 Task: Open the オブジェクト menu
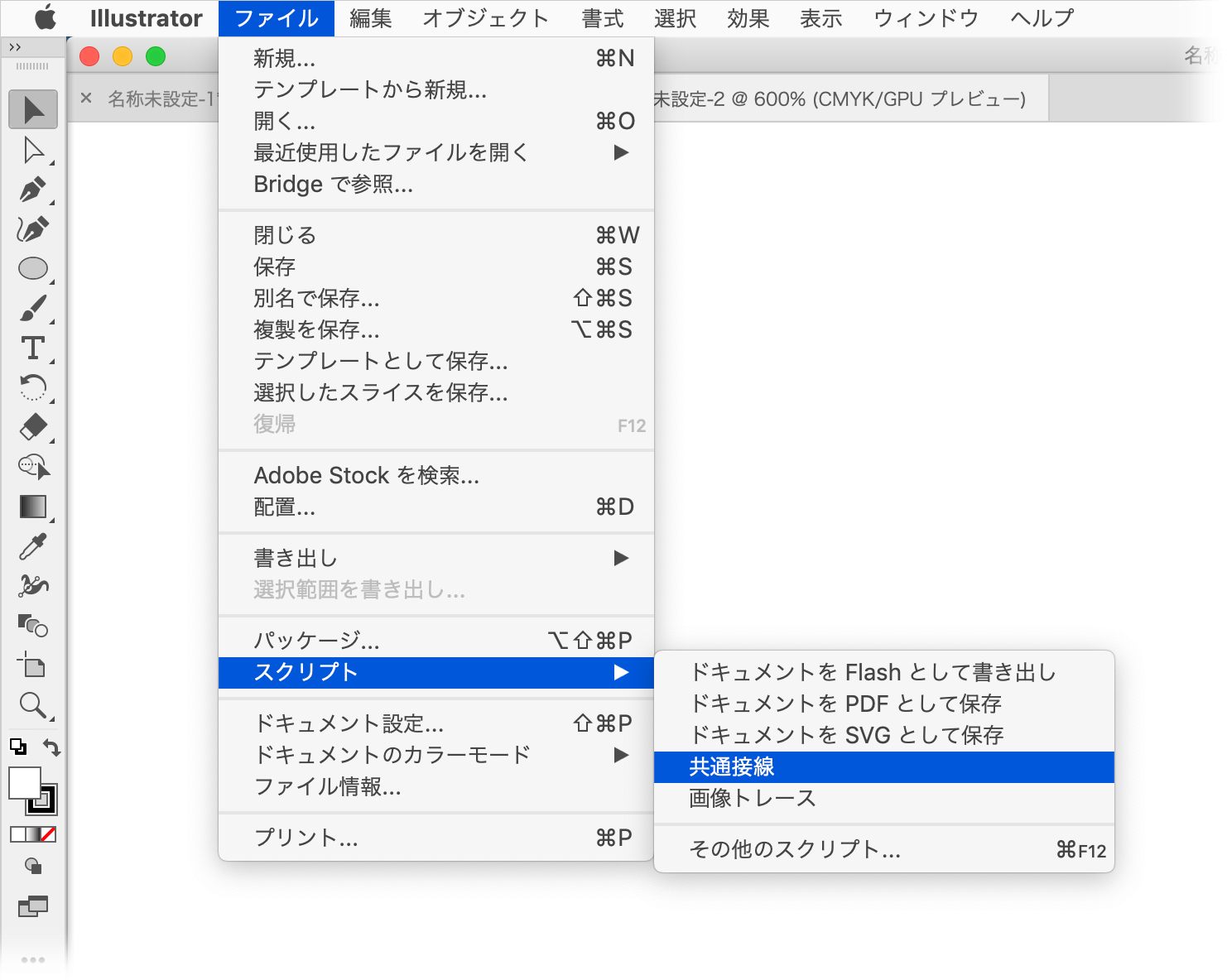point(485,18)
